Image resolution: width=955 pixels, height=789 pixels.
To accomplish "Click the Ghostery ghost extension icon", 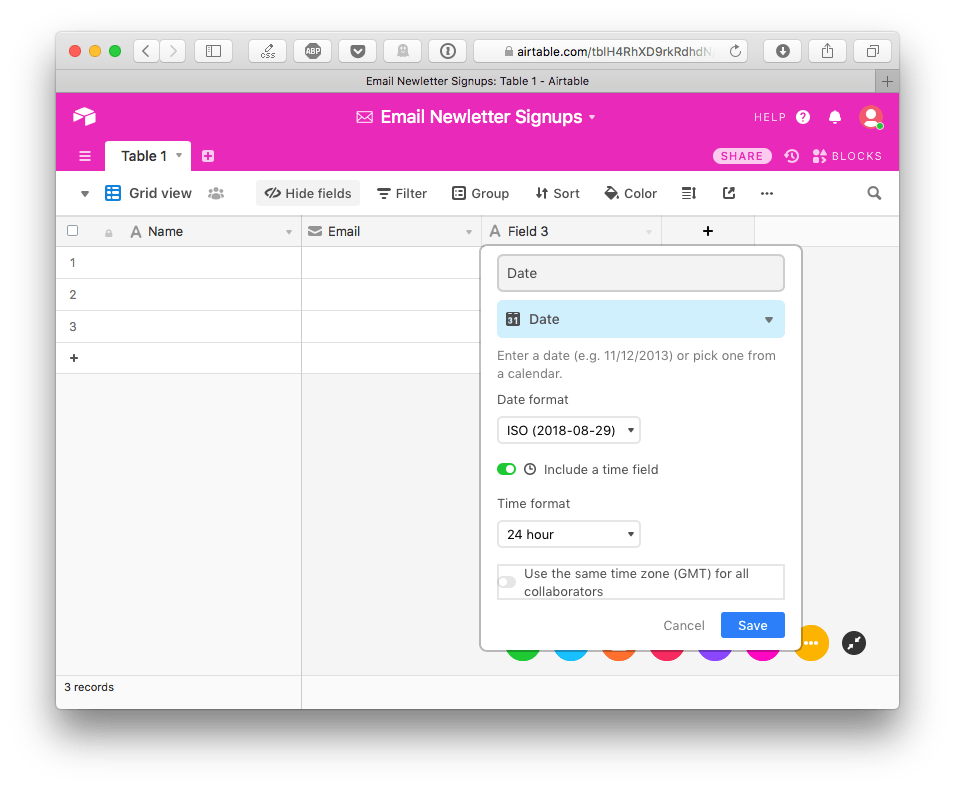I will pos(403,51).
